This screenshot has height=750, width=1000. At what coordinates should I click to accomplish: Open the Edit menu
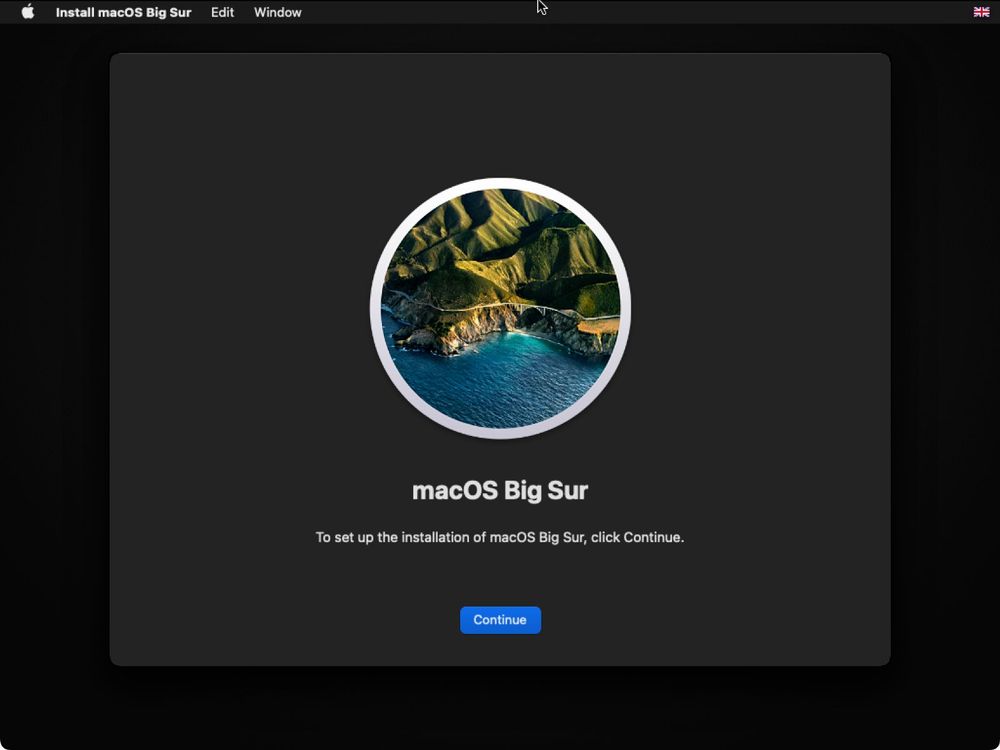[x=221, y=12]
